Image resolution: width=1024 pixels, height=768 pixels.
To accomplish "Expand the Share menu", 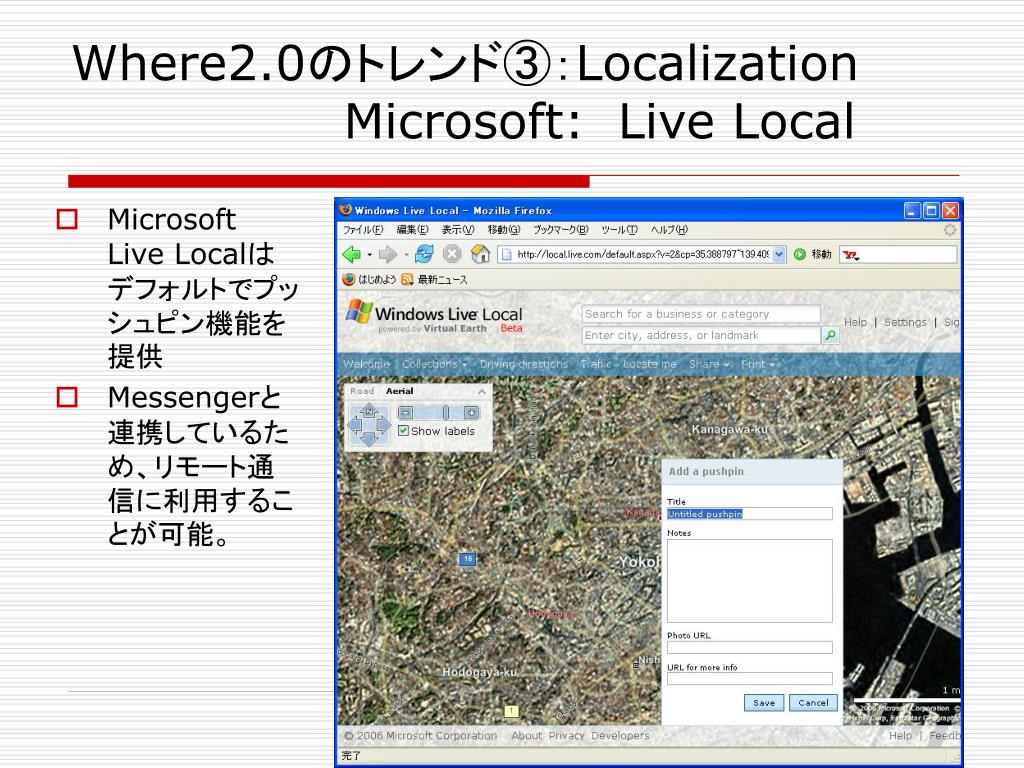I will click(709, 364).
